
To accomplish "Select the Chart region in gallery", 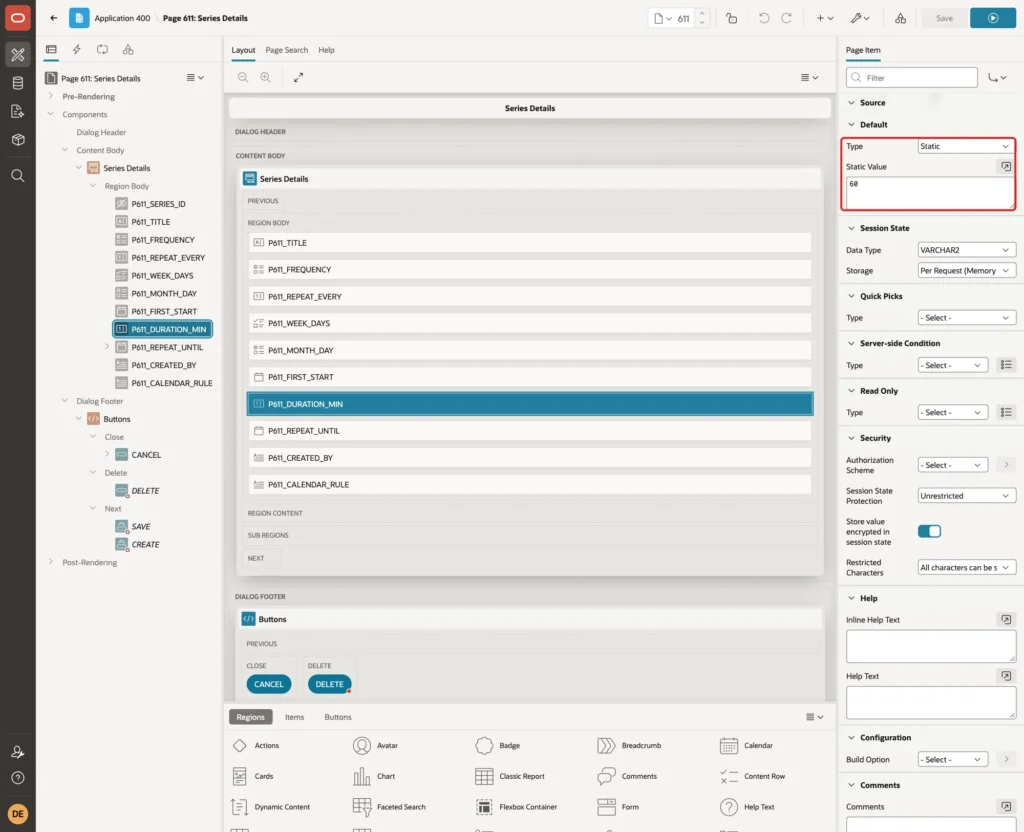I will click(x=374, y=776).
